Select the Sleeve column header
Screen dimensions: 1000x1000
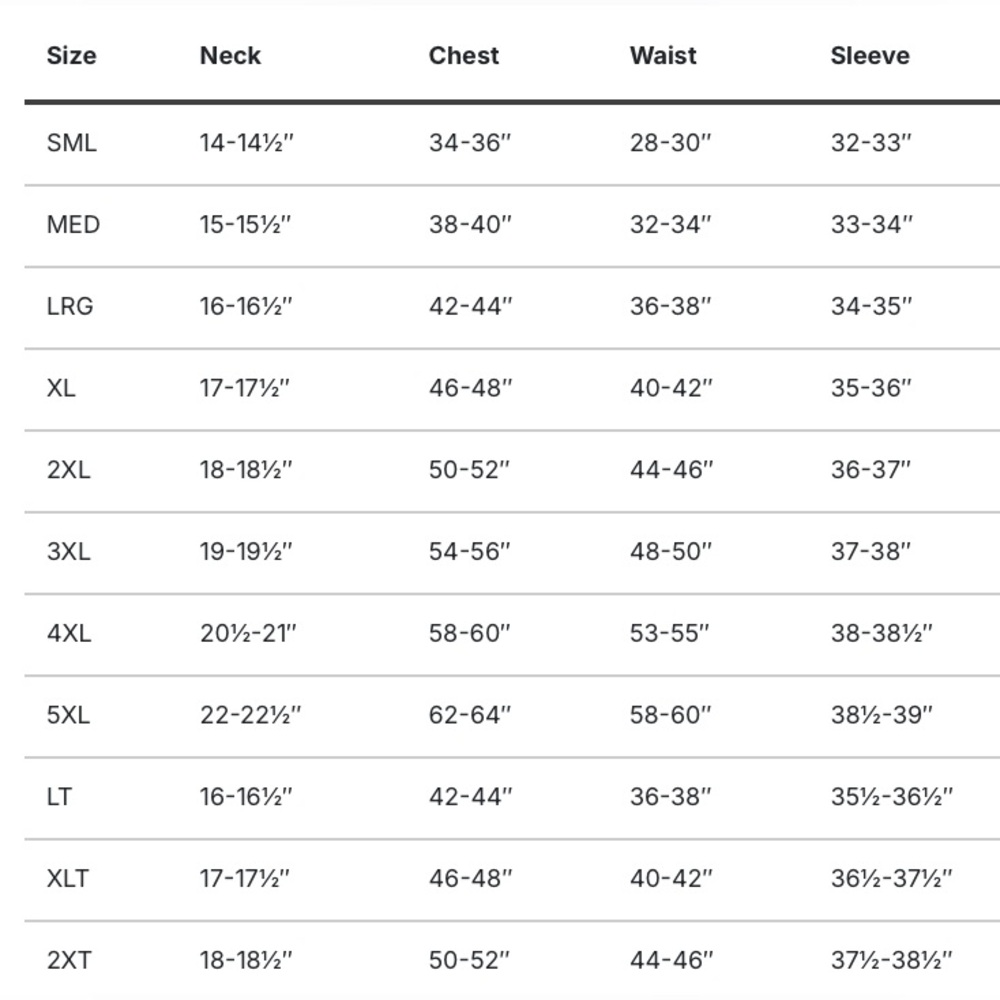point(870,56)
